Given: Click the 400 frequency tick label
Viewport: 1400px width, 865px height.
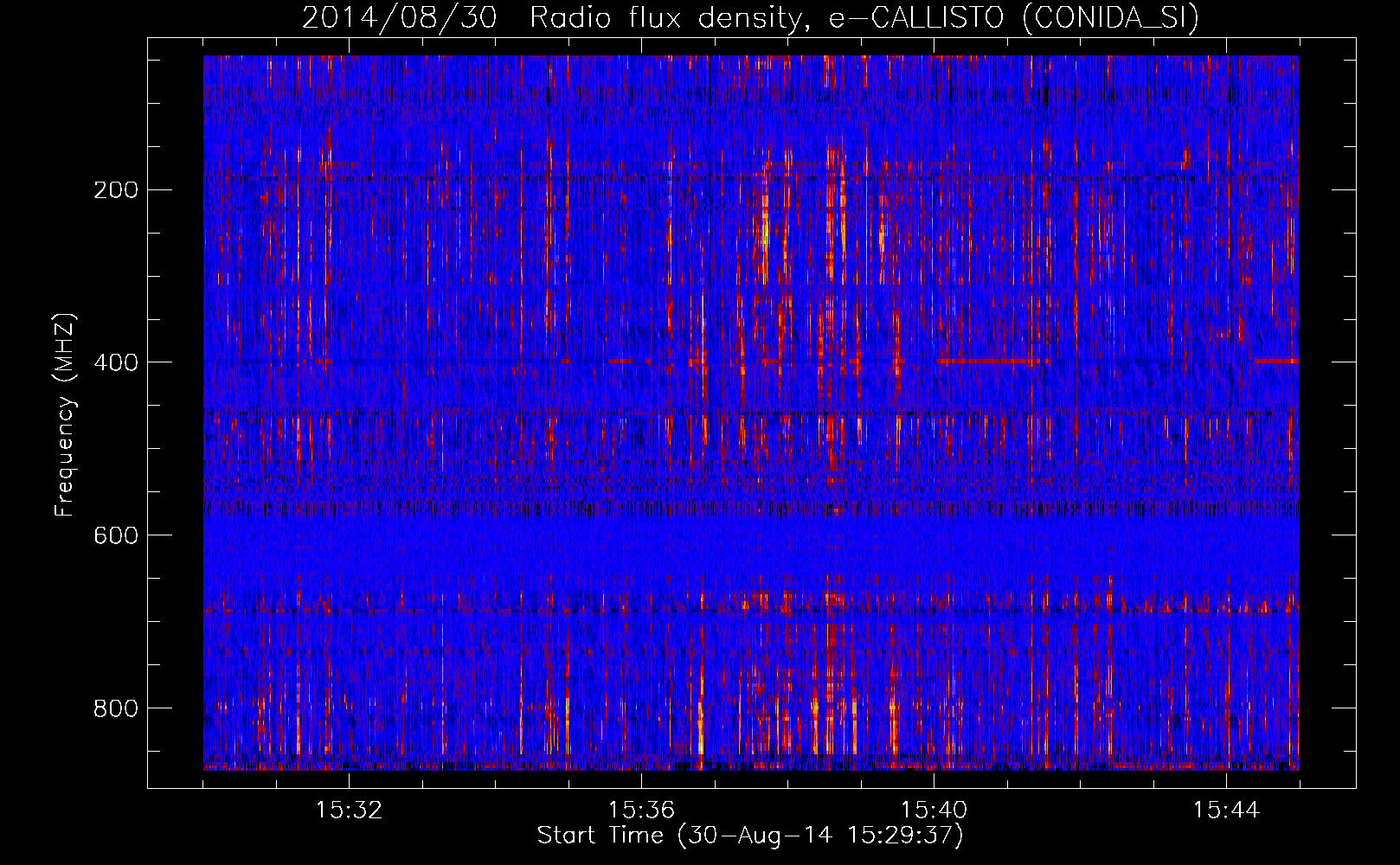Looking at the screenshot, I should [116, 362].
